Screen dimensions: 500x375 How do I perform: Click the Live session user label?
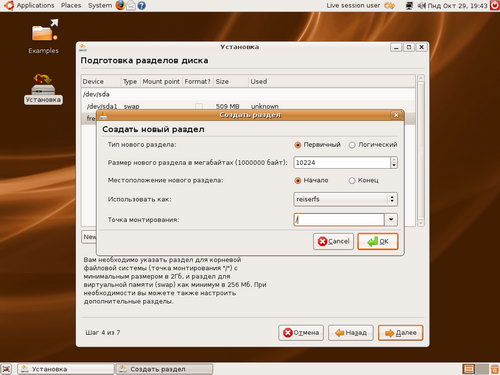[x=353, y=6]
